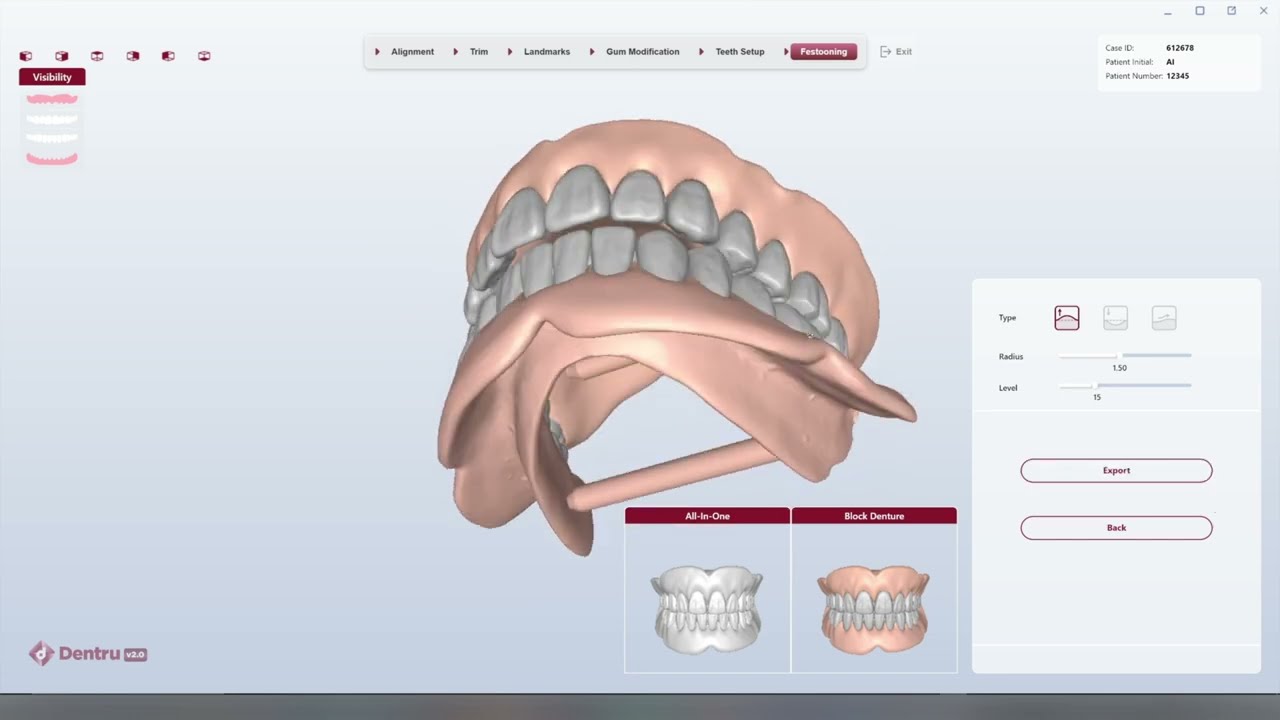
Task: Toggle lower teeth visibility
Action: tap(52, 138)
